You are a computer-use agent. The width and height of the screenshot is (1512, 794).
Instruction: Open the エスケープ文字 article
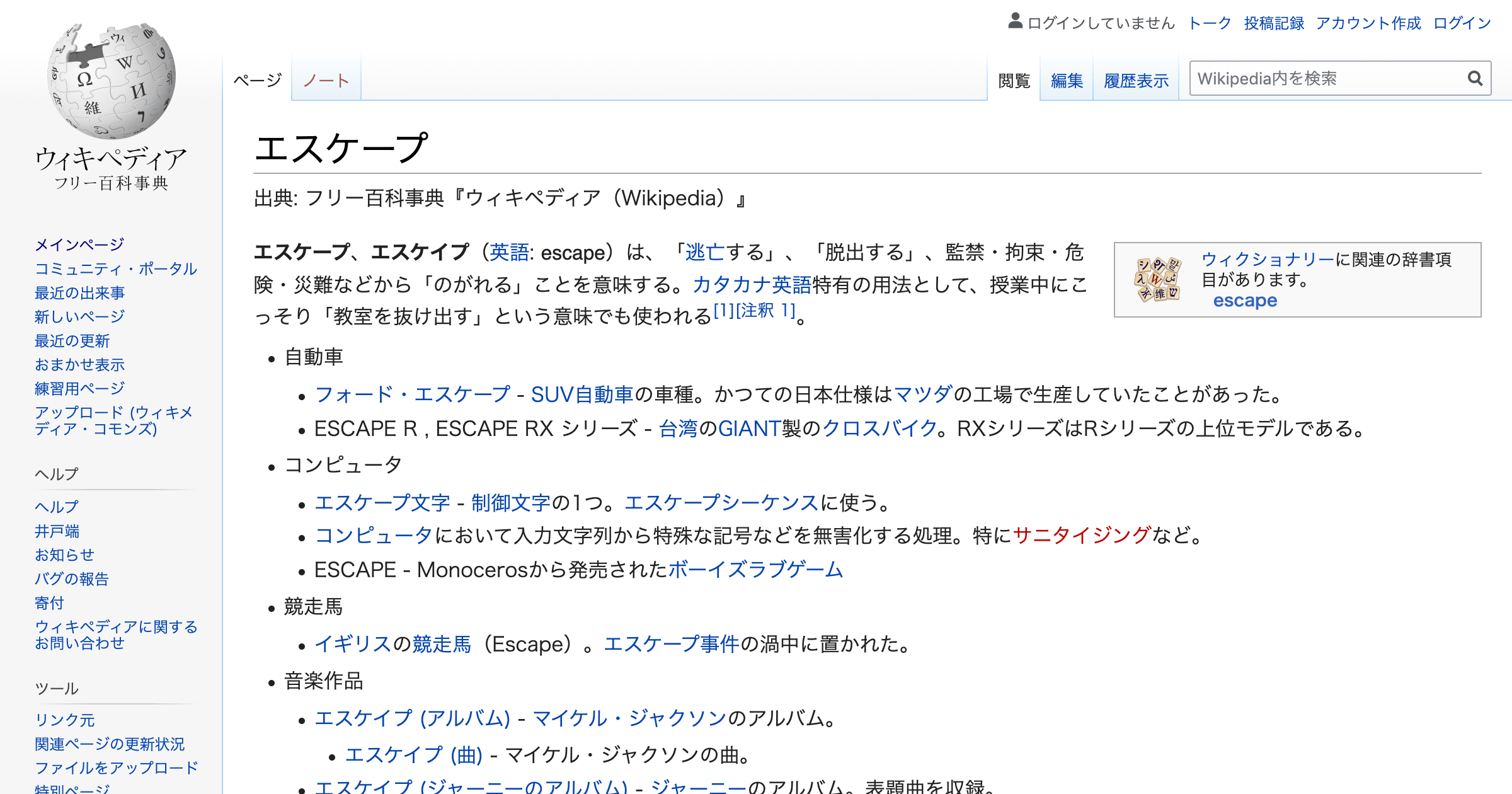pyautogui.click(x=384, y=503)
